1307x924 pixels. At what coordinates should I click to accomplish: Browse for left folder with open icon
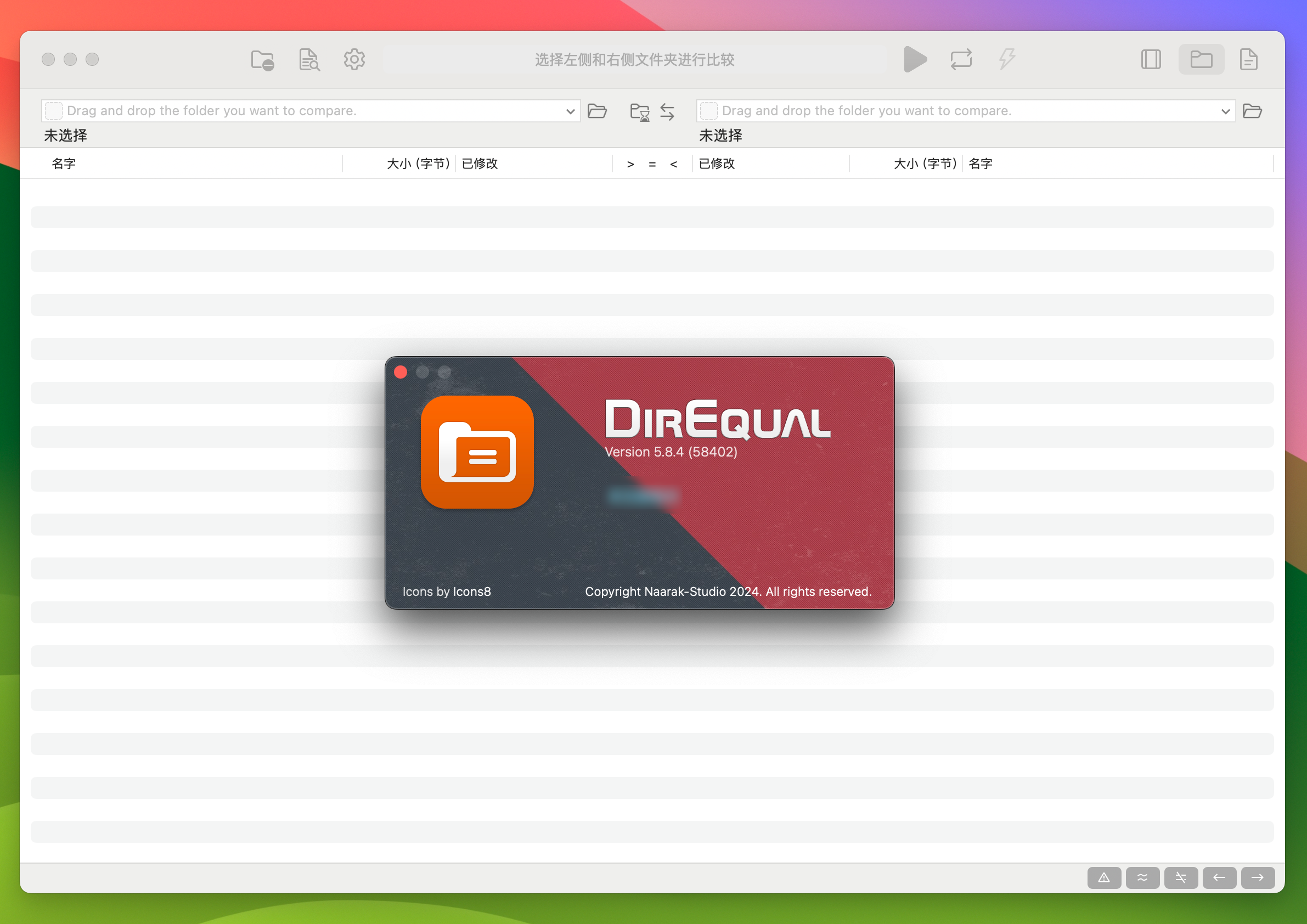pyautogui.click(x=596, y=110)
